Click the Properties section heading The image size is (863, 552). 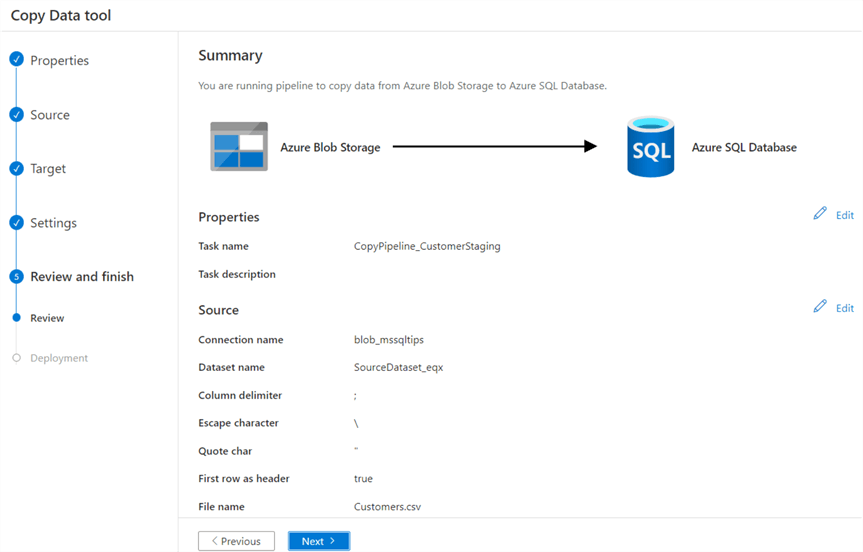(229, 217)
